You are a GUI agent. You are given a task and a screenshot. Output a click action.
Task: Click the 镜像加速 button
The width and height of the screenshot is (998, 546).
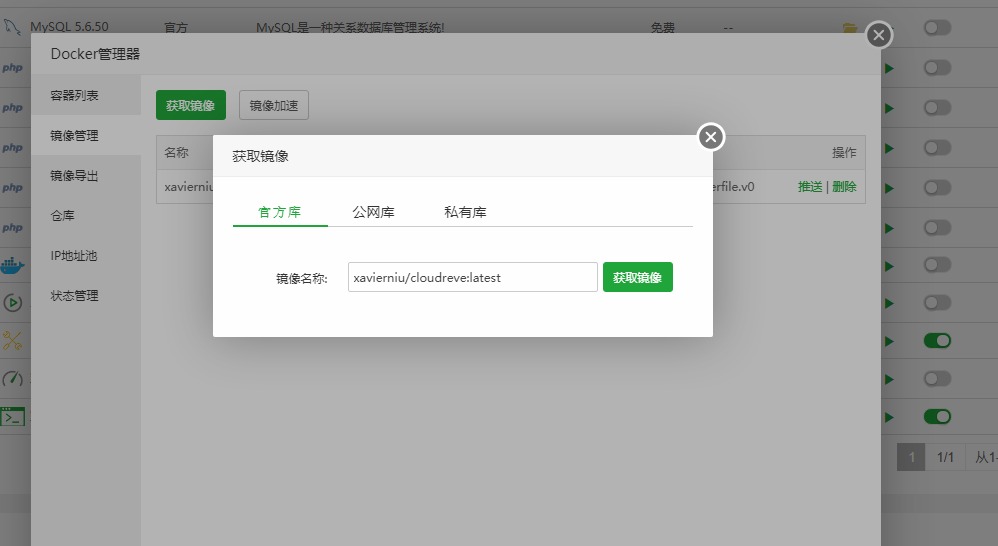point(274,105)
